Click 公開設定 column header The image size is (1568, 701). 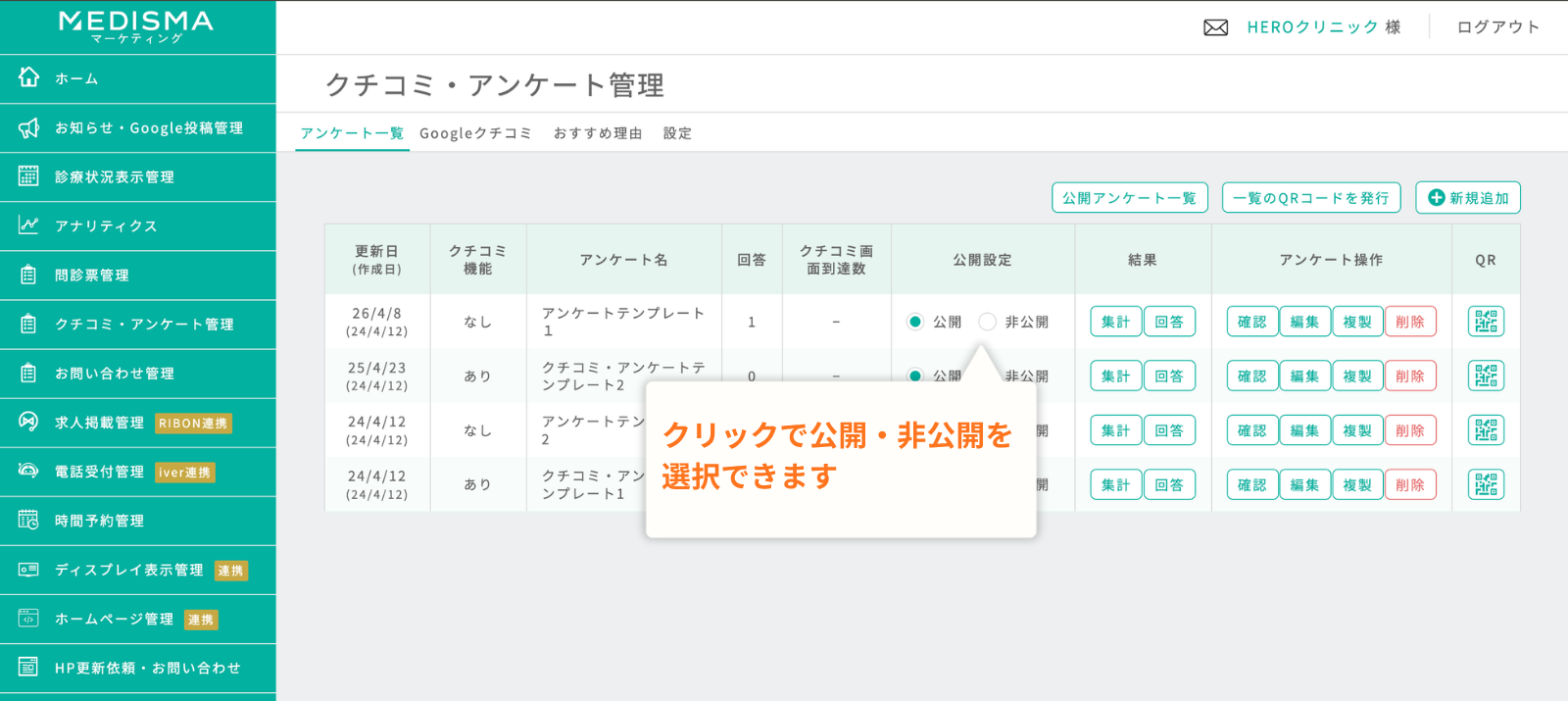click(x=983, y=260)
